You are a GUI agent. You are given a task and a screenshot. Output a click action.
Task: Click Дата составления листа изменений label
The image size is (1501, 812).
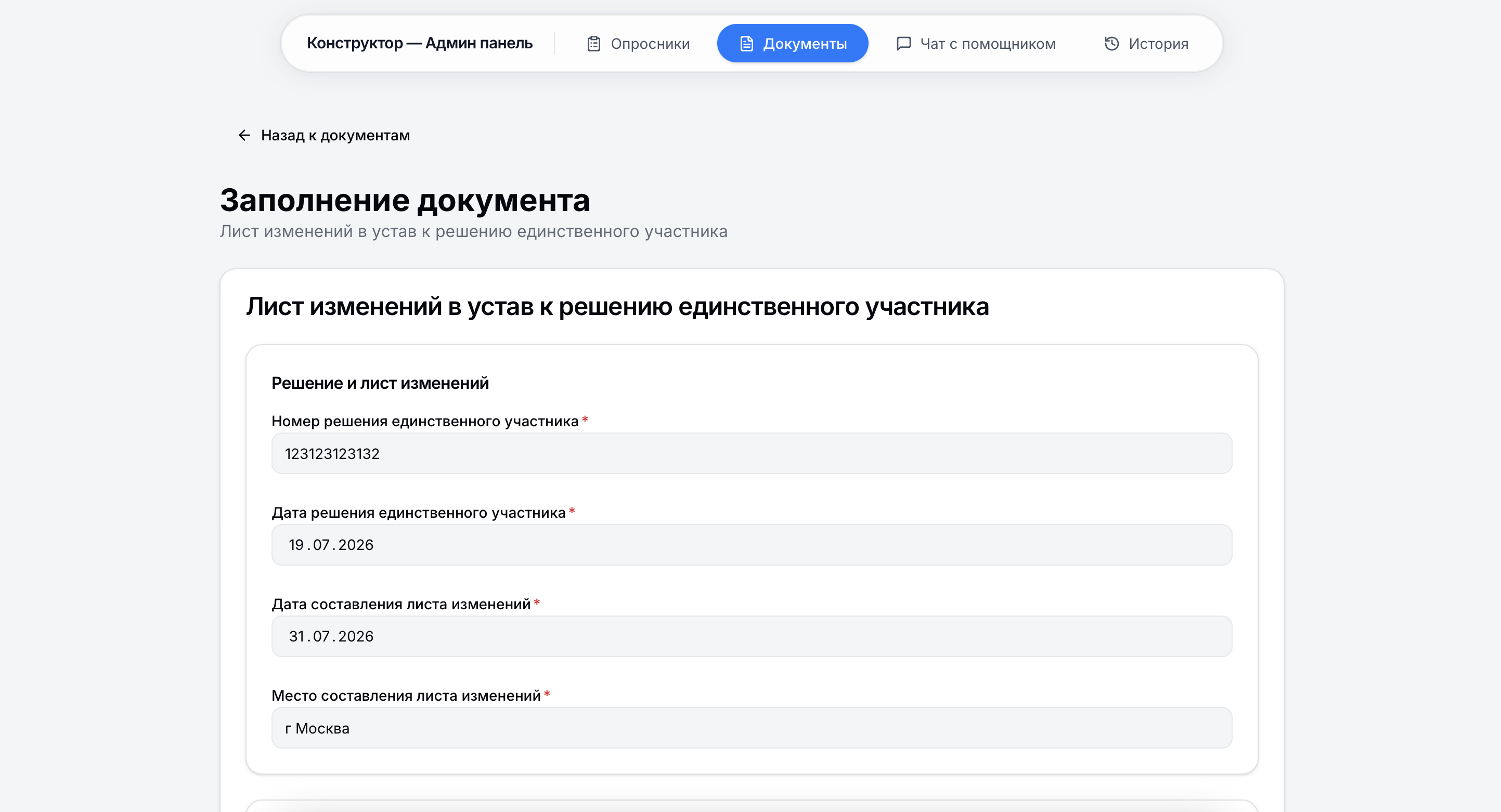(401, 604)
